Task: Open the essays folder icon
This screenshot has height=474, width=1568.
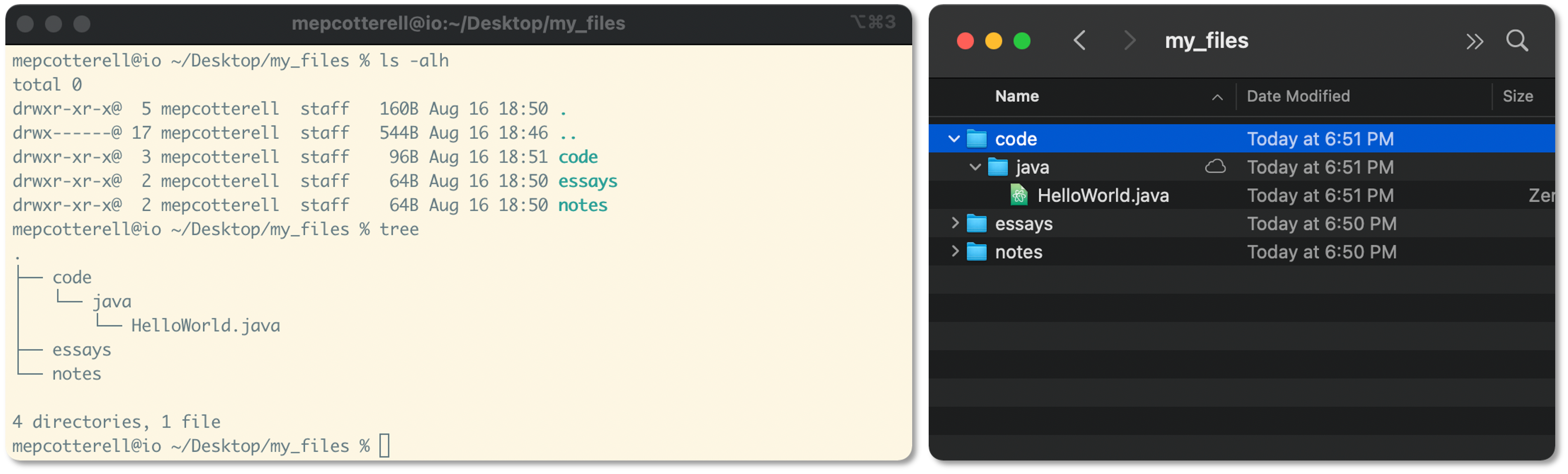Action: 976,223
